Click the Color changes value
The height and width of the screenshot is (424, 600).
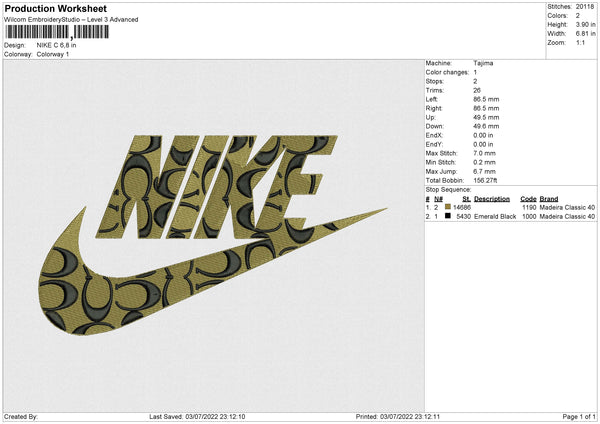[475, 72]
